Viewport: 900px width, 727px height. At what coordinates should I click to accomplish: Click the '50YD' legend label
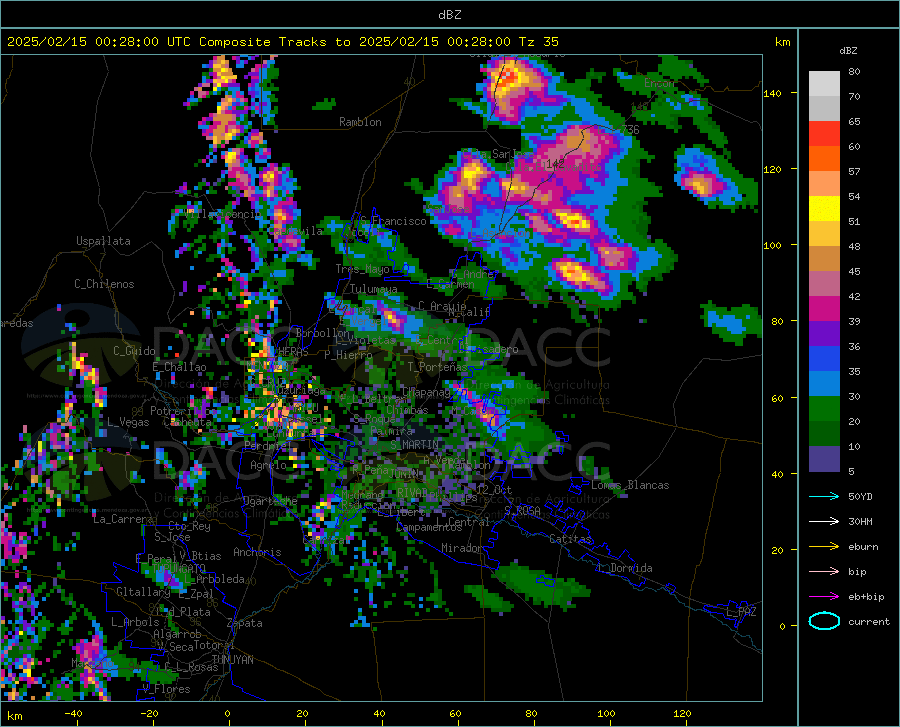pyautogui.click(x=860, y=496)
